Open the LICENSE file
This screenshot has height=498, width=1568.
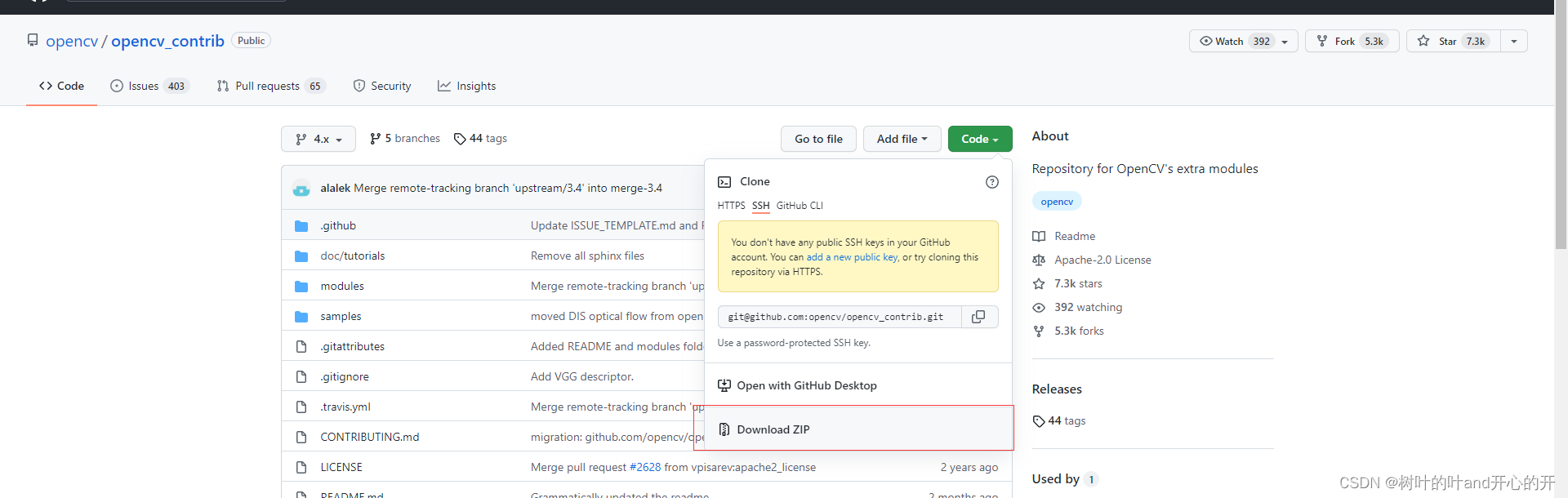click(341, 467)
